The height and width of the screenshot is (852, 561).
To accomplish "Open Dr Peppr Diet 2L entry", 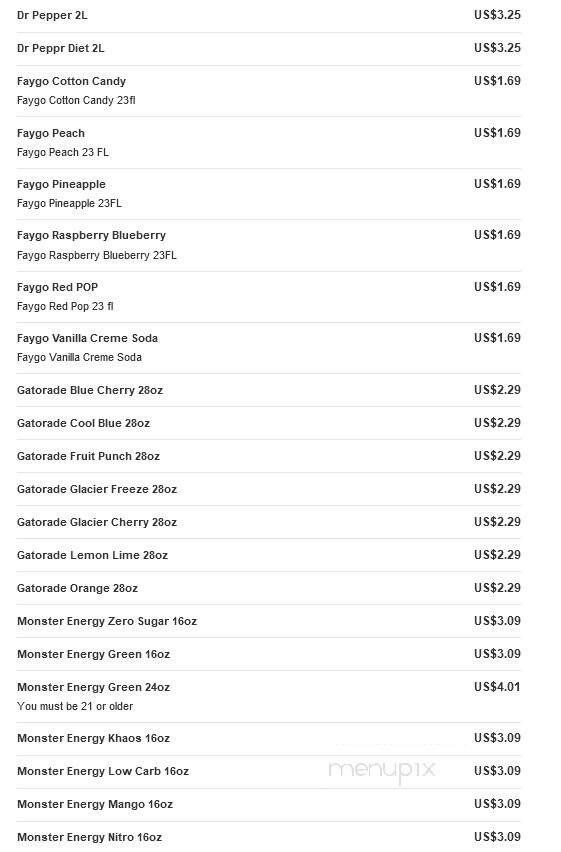I will (269, 48).
